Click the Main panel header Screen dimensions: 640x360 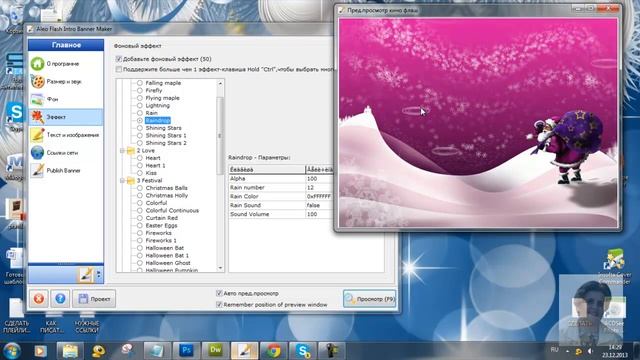(66, 45)
